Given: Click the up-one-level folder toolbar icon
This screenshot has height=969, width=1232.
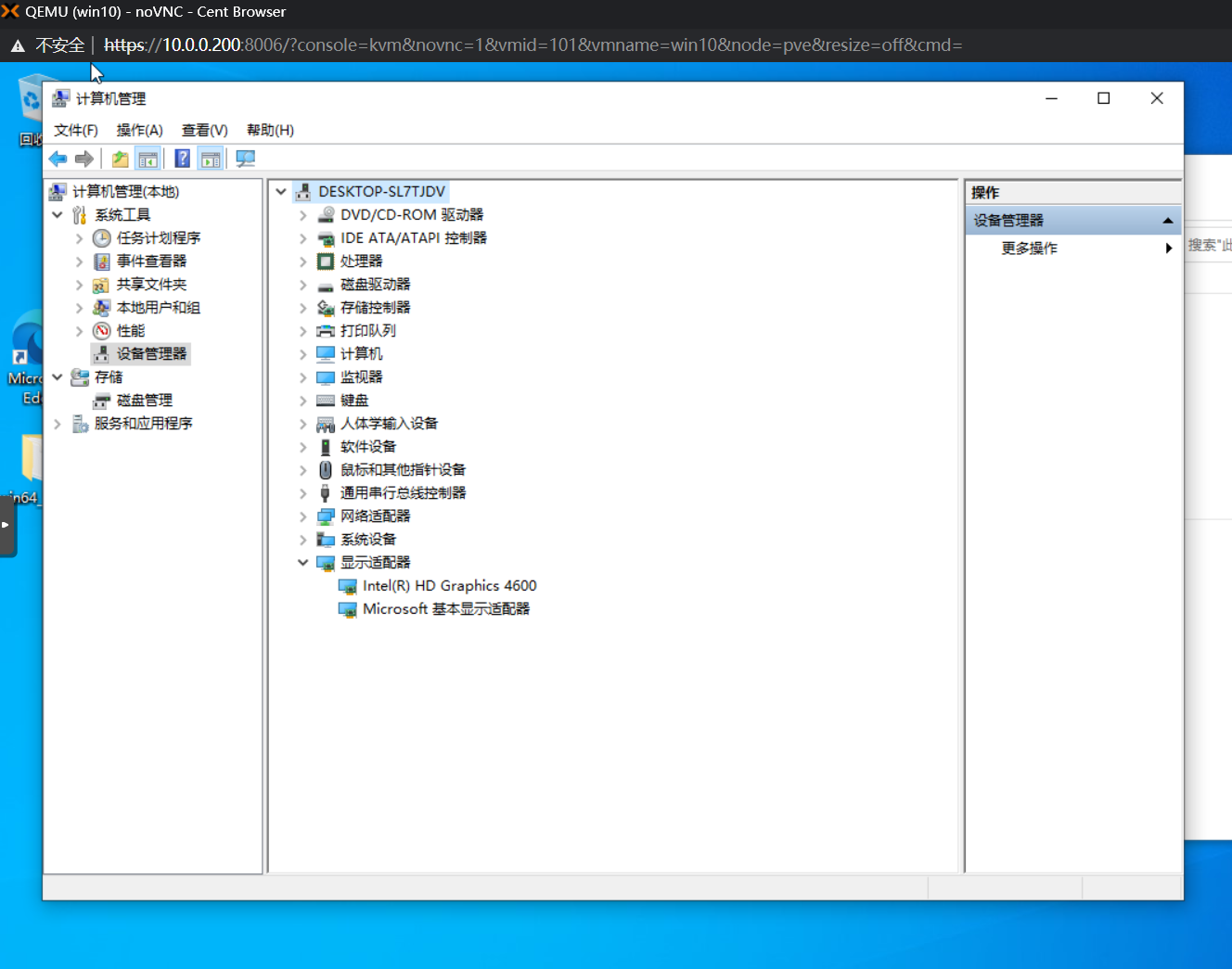Looking at the screenshot, I should click(121, 159).
